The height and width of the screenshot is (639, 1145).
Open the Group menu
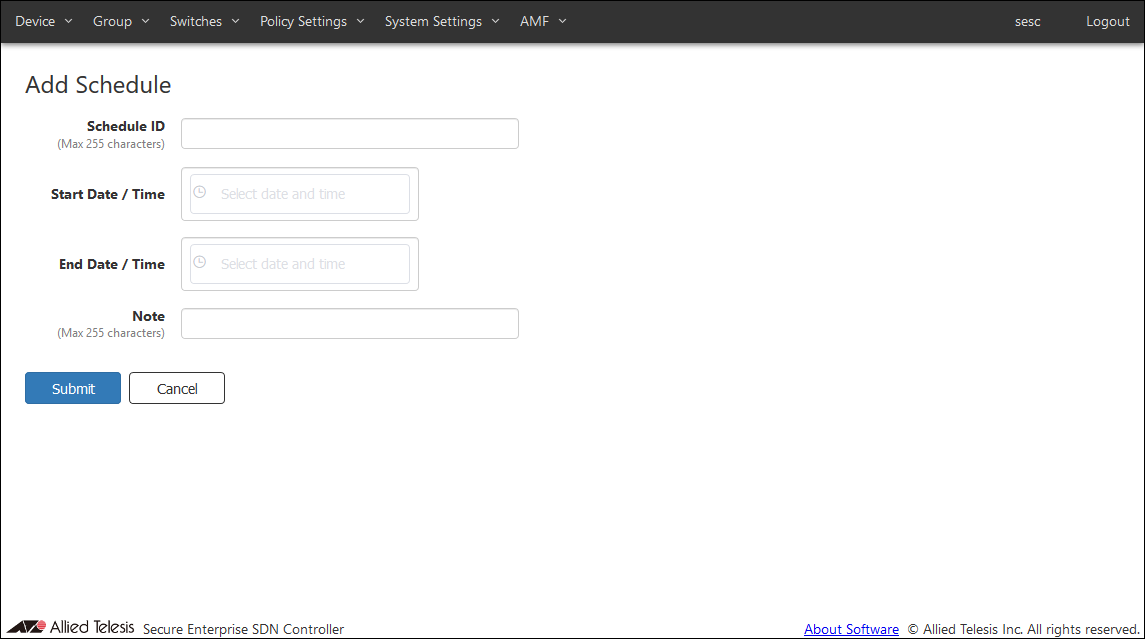tap(121, 21)
